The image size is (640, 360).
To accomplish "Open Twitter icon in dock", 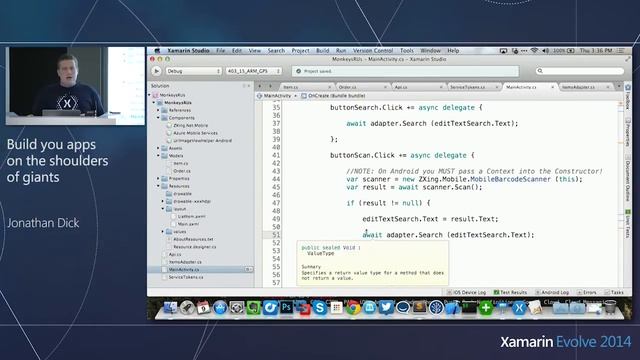I will click(x=386, y=307).
